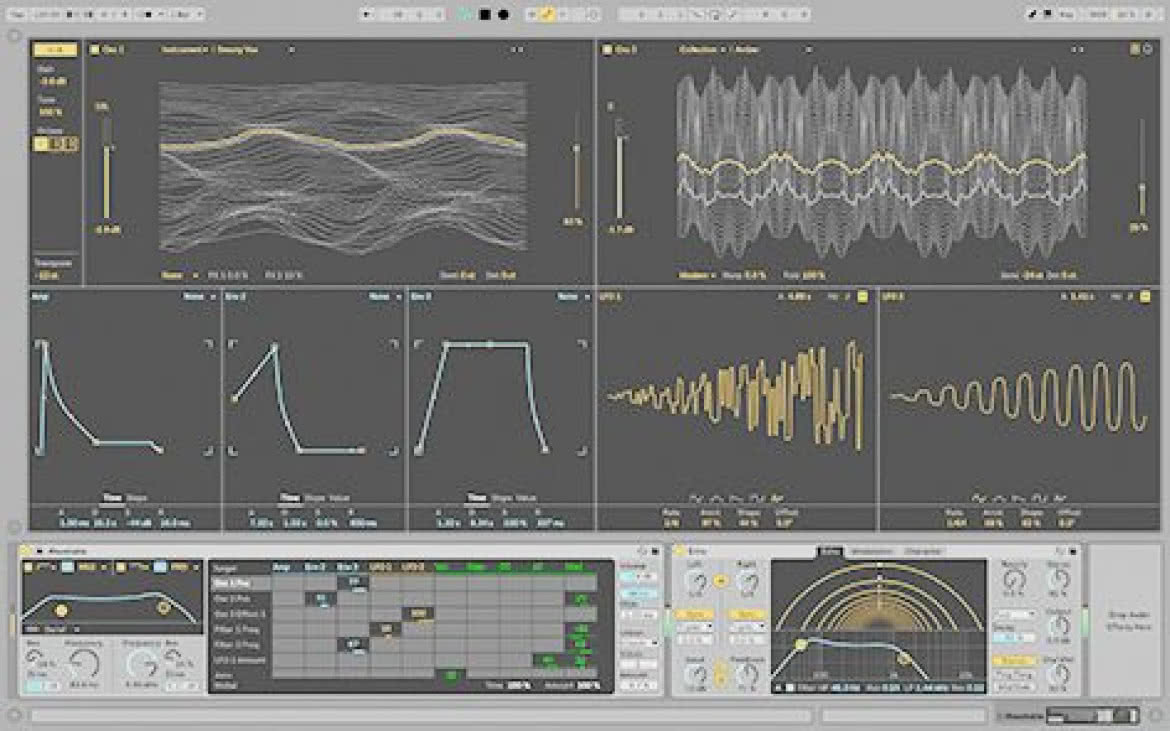This screenshot has width=1170, height=731.
Task: Toggle Echo device activator
Action: 680,551
